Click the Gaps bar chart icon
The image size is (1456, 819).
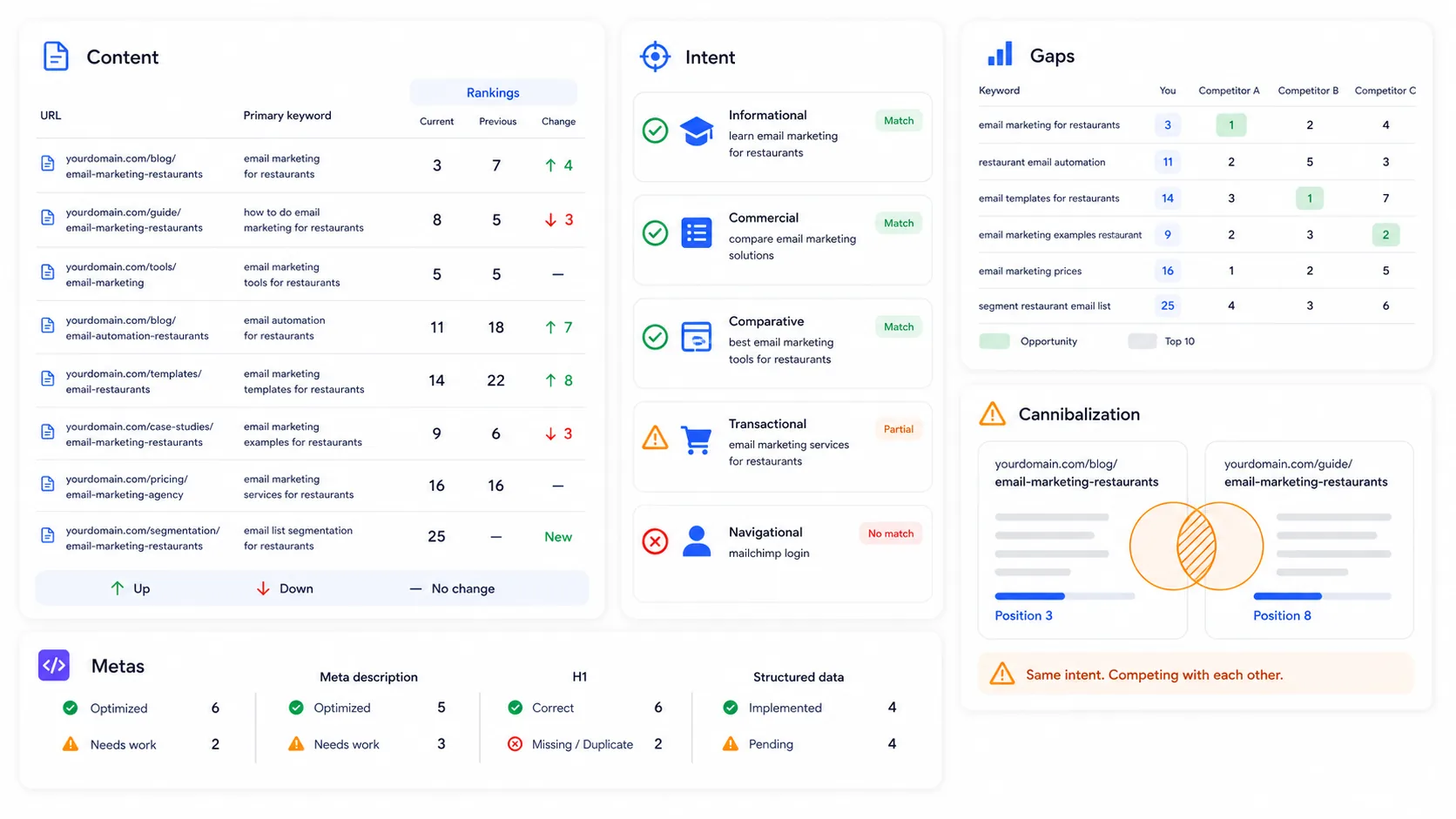[1000, 54]
